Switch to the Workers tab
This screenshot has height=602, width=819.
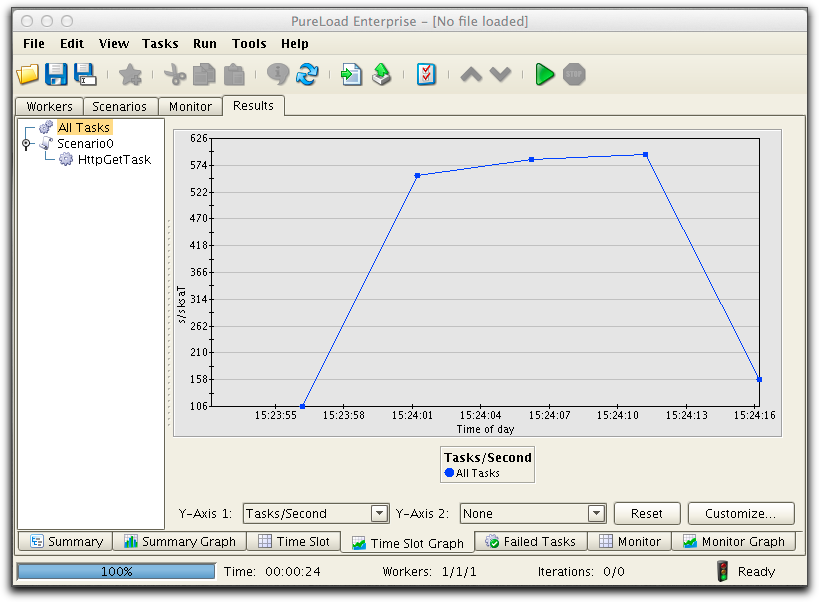coord(50,107)
